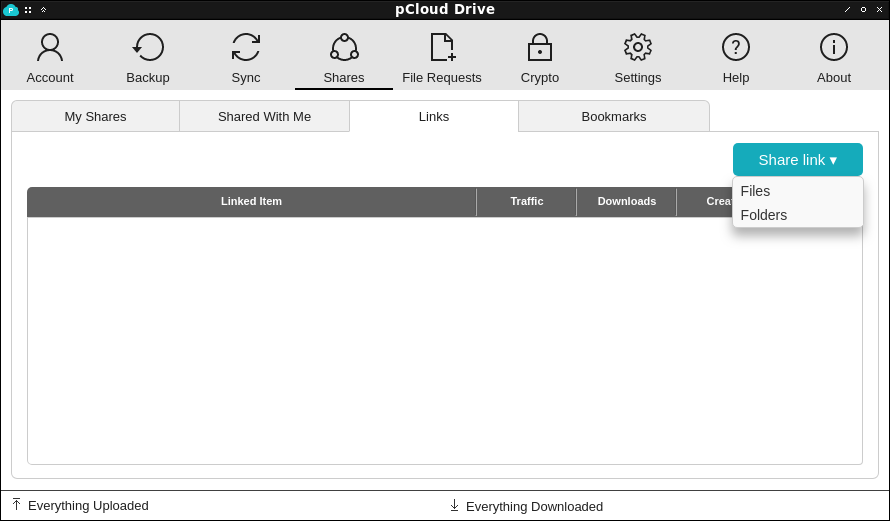
Task: Minimize the pCloud Drive window
Action: tap(847, 10)
